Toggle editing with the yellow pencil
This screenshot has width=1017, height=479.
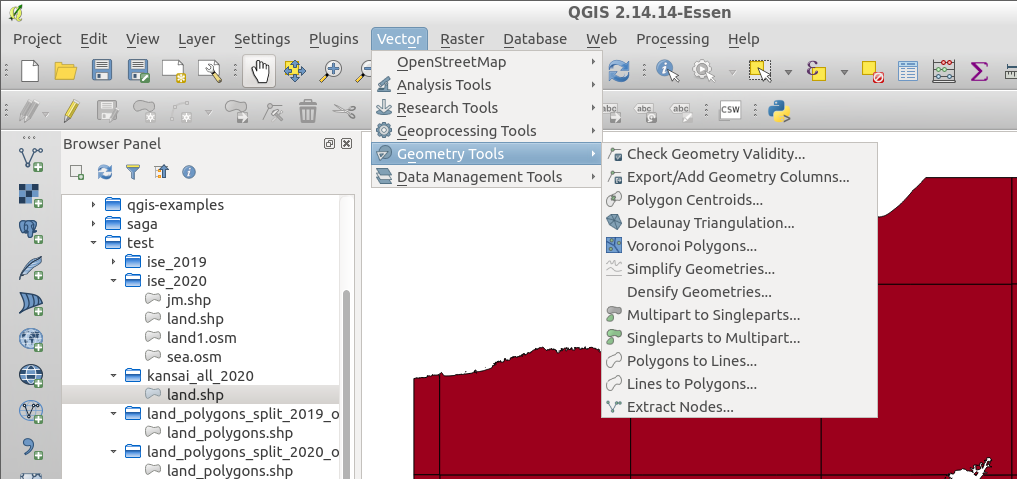(71, 111)
